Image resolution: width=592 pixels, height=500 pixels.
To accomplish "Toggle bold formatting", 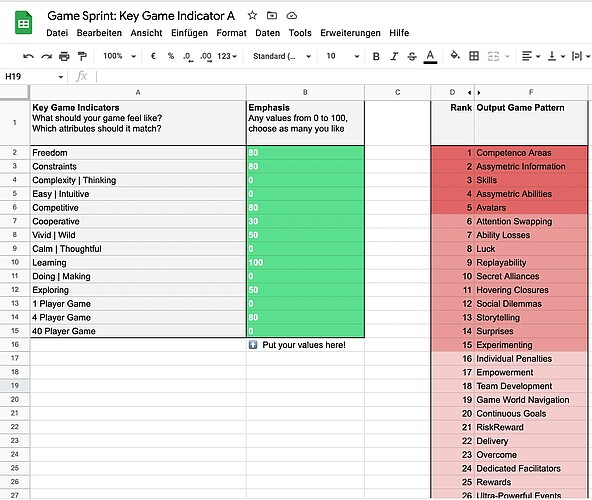I will (376, 56).
